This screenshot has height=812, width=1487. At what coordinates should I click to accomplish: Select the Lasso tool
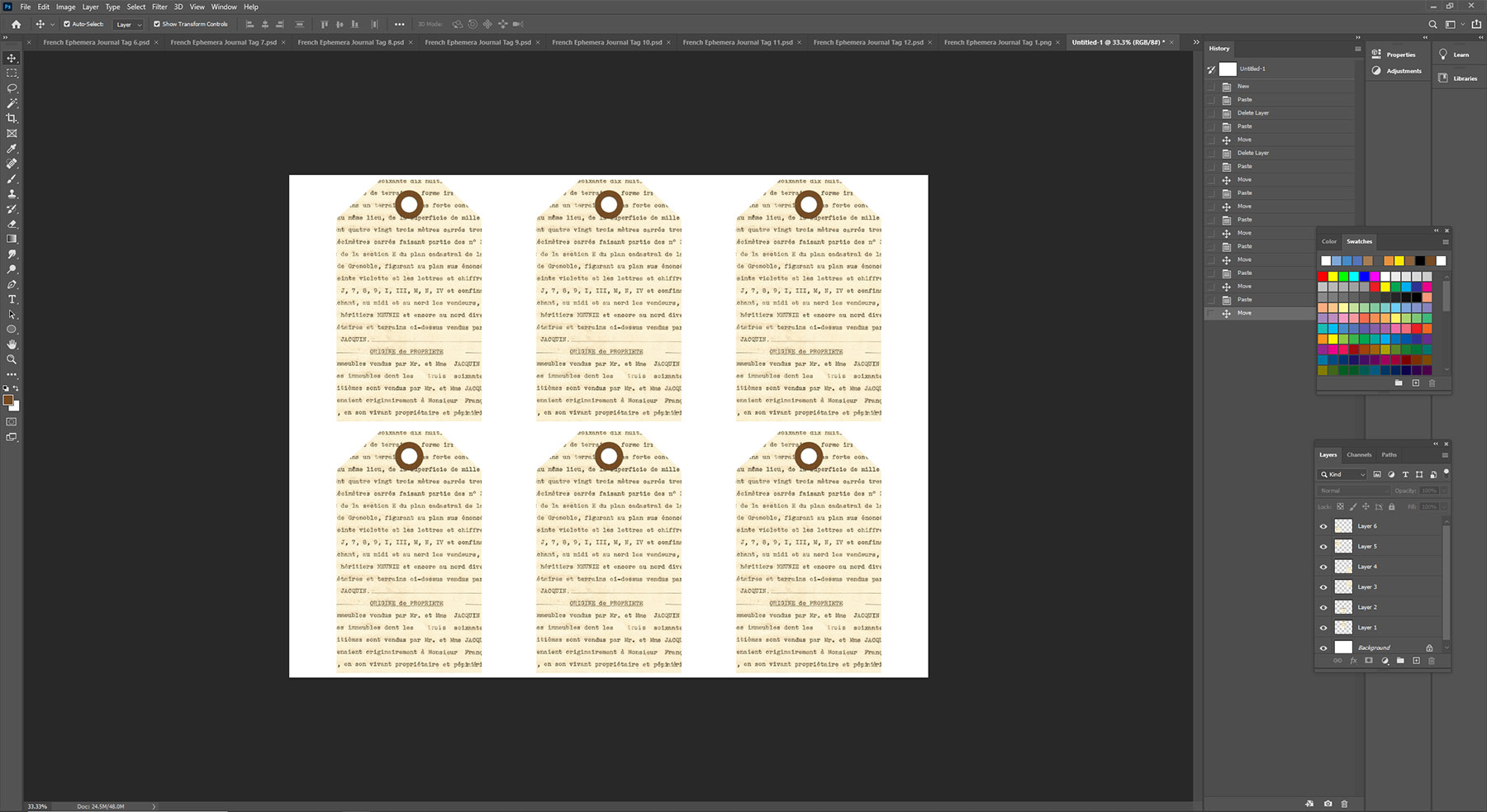coord(12,88)
